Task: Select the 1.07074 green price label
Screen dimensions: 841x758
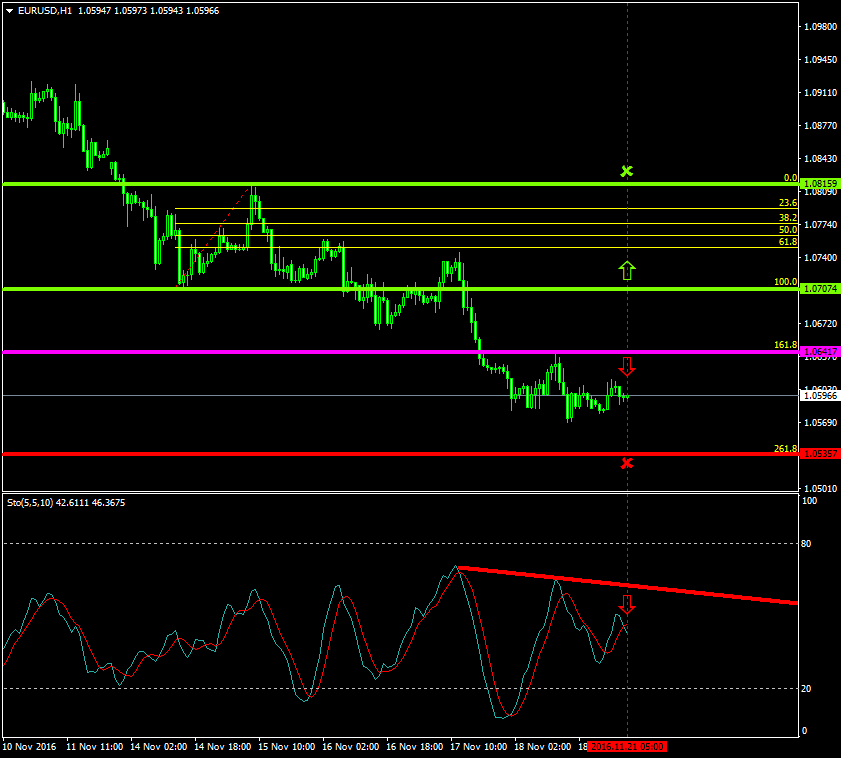Action: pos(820,289)
